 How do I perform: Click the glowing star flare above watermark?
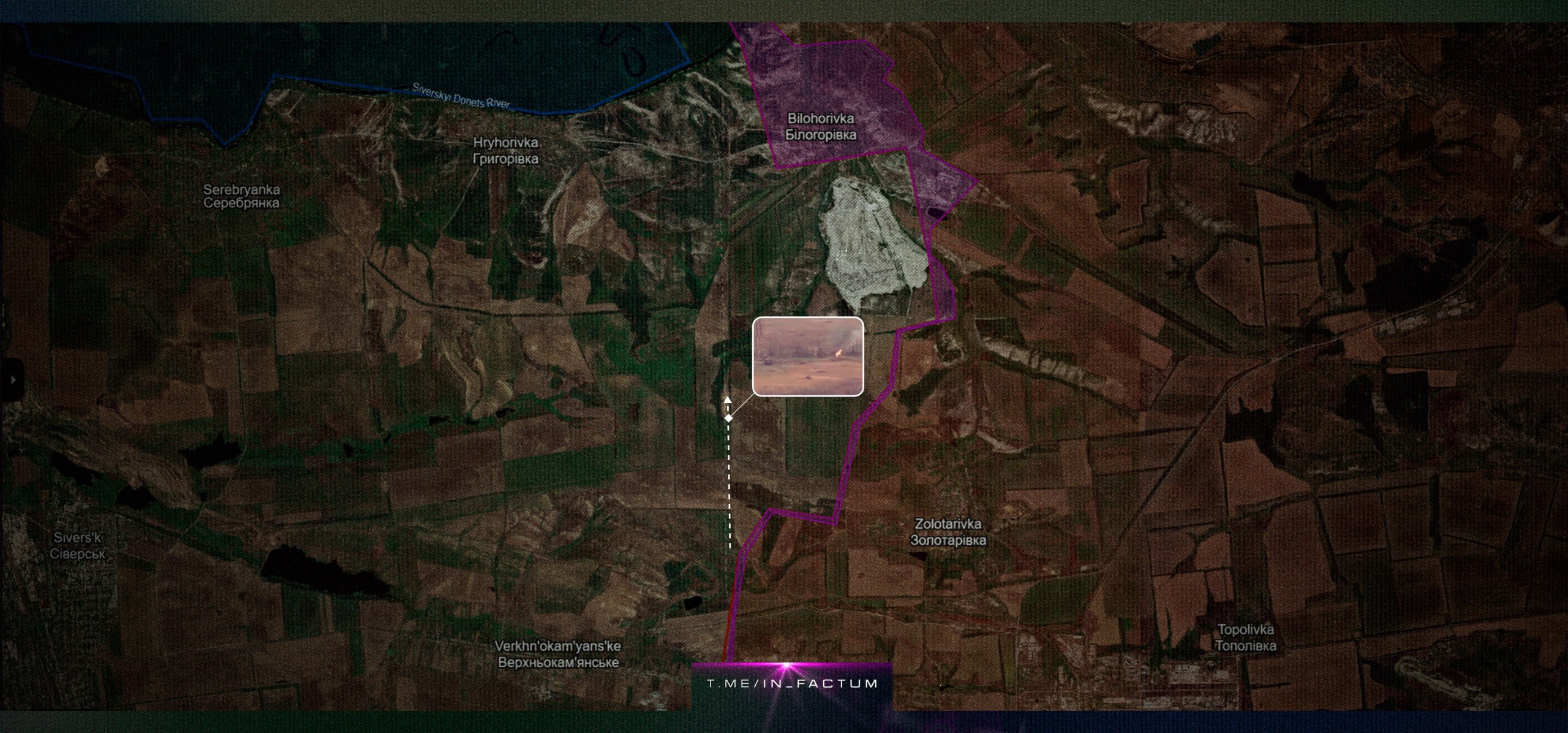786,666
